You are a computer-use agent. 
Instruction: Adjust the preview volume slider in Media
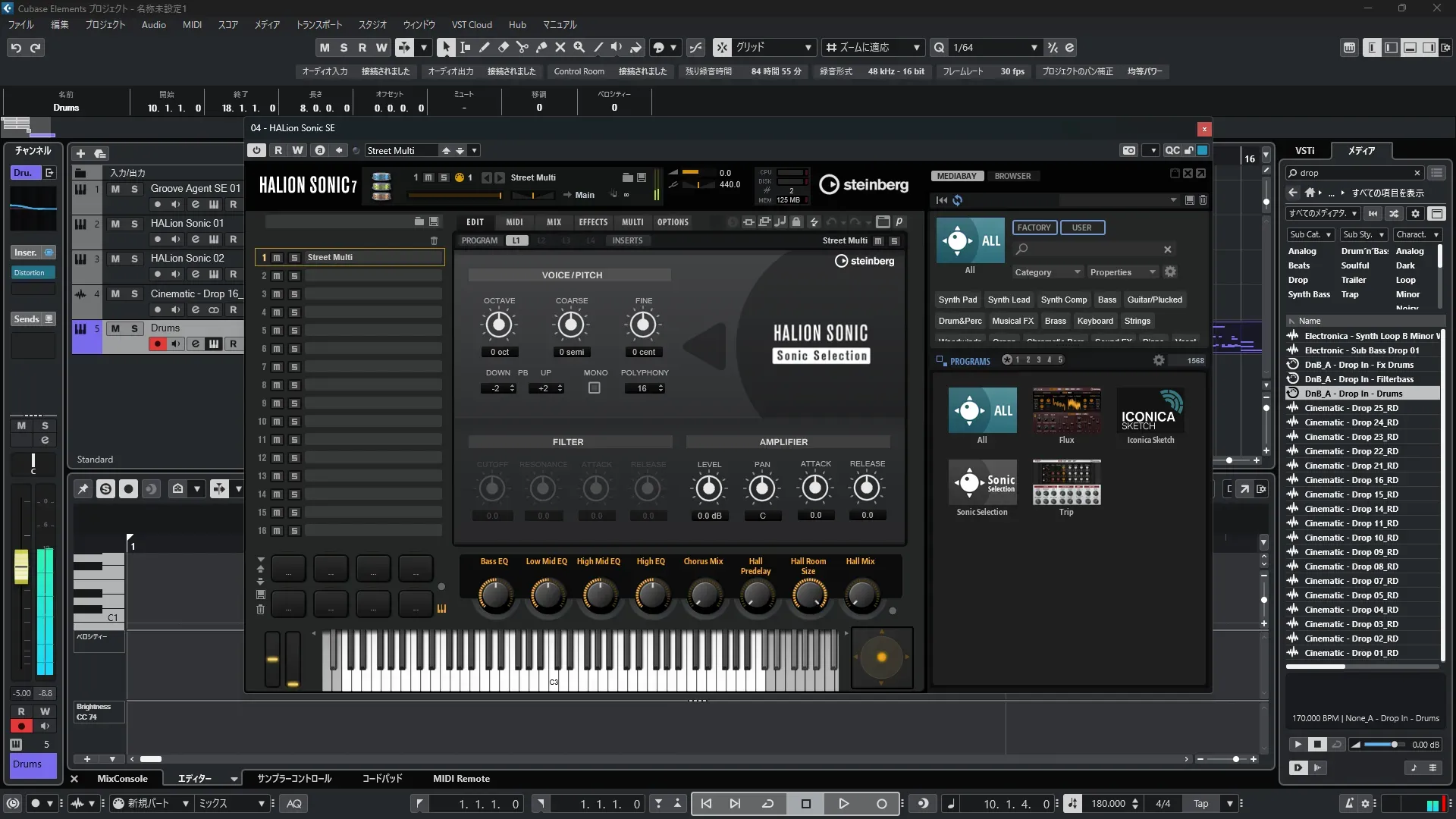click(x=1393, y=745)
